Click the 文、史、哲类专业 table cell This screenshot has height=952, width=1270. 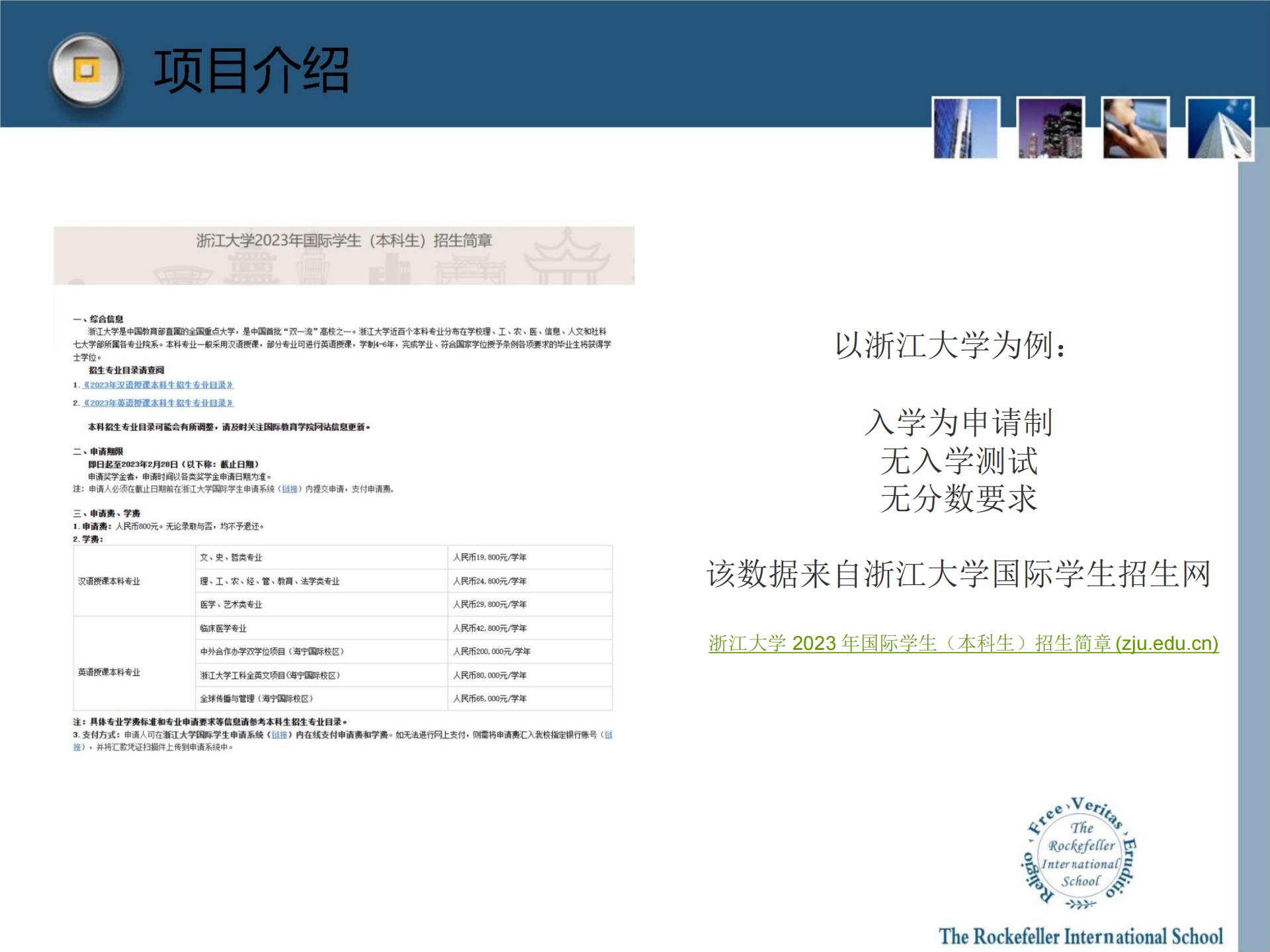click(x=321, y=557)
